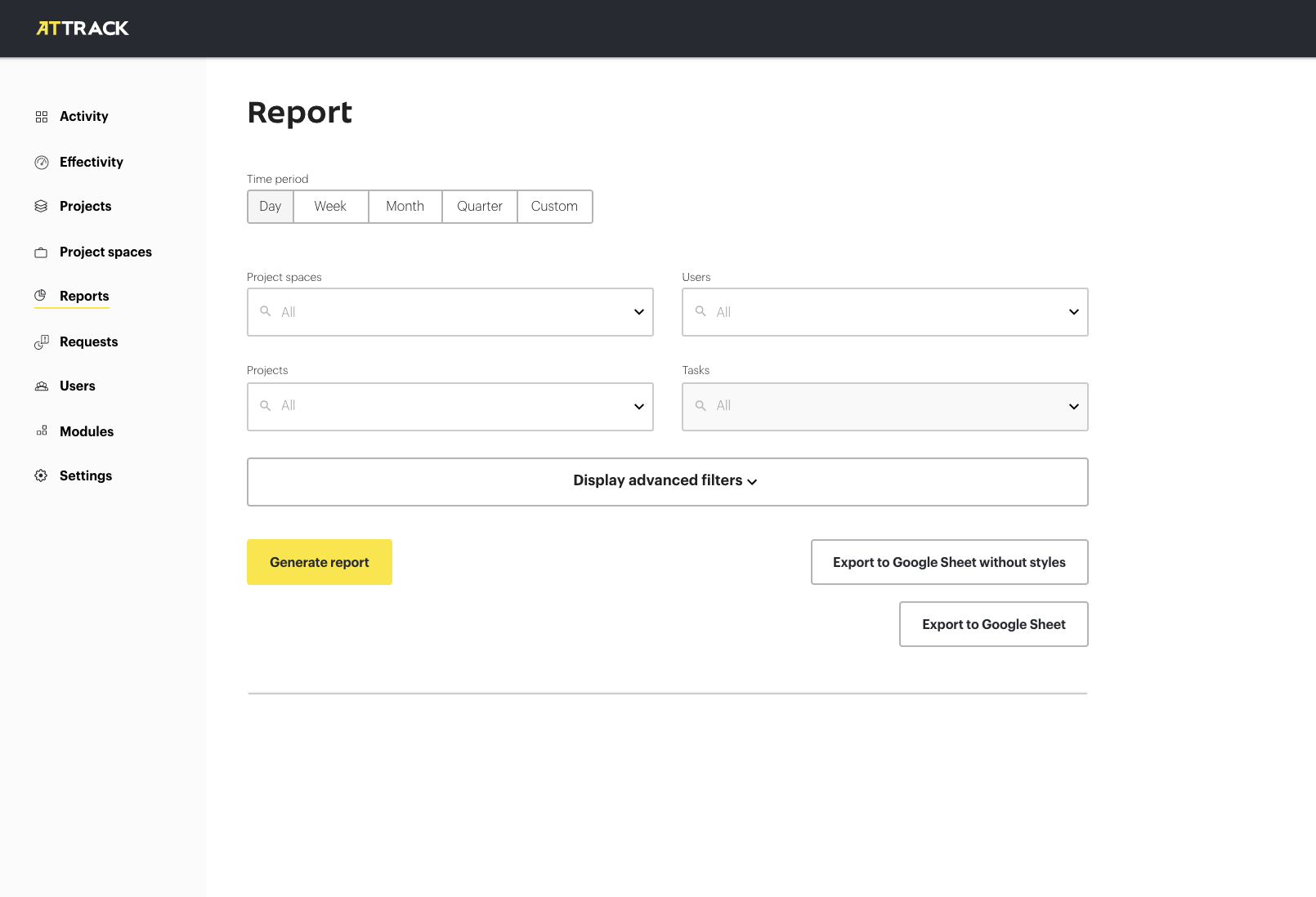Click the Requests icon in sidebar
1316x897 pixels.
(x=41, y=341)
